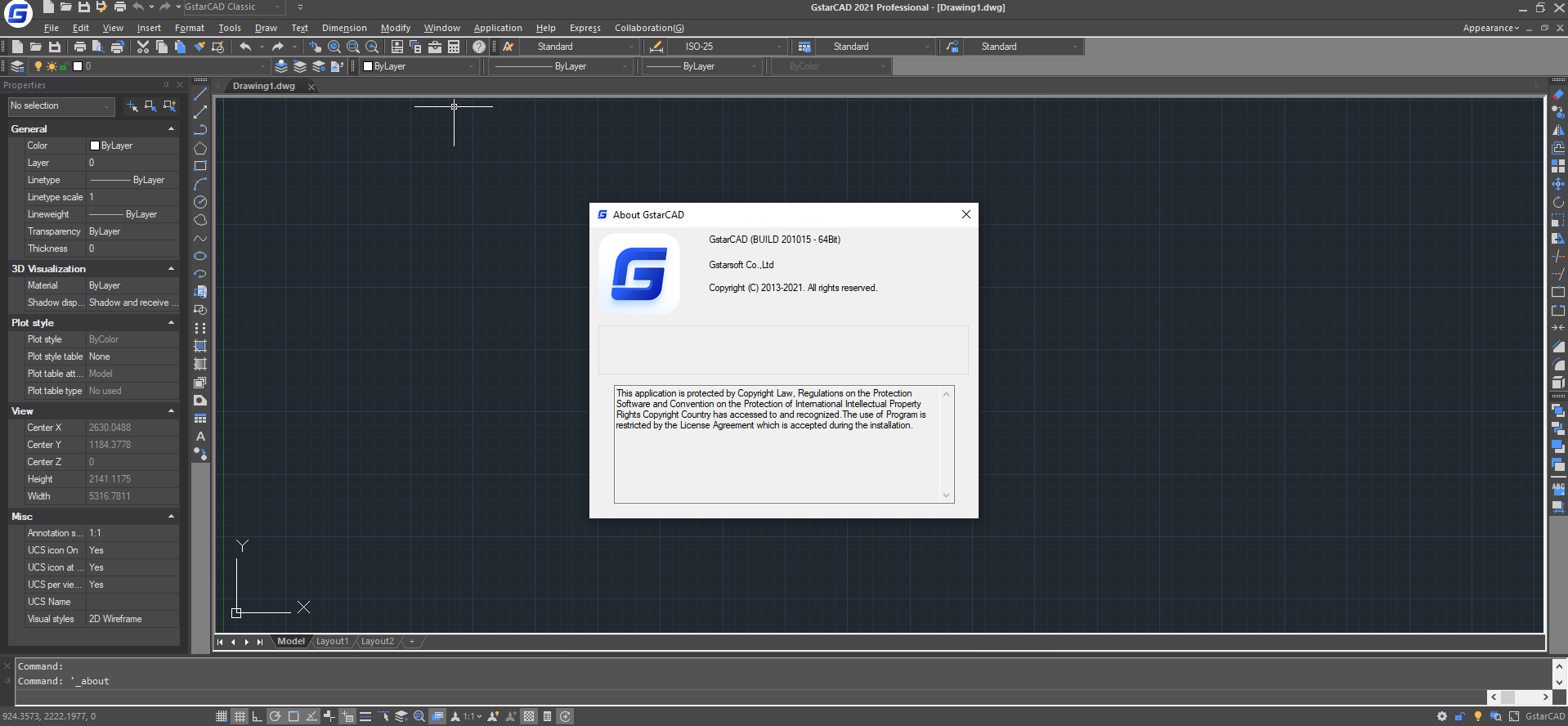
Task: Select the Table tool in Draw toolbar
Action: tap(200, 419)
